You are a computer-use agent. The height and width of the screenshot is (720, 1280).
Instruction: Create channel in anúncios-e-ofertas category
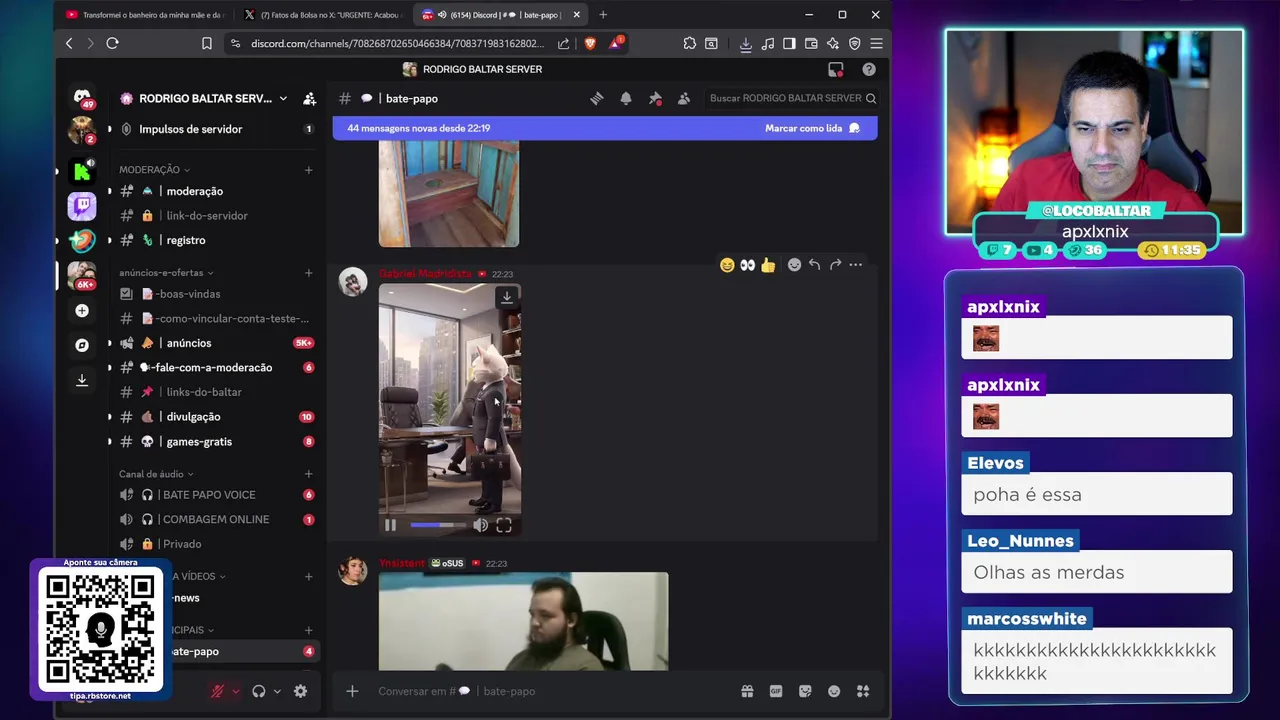point(308,273)
